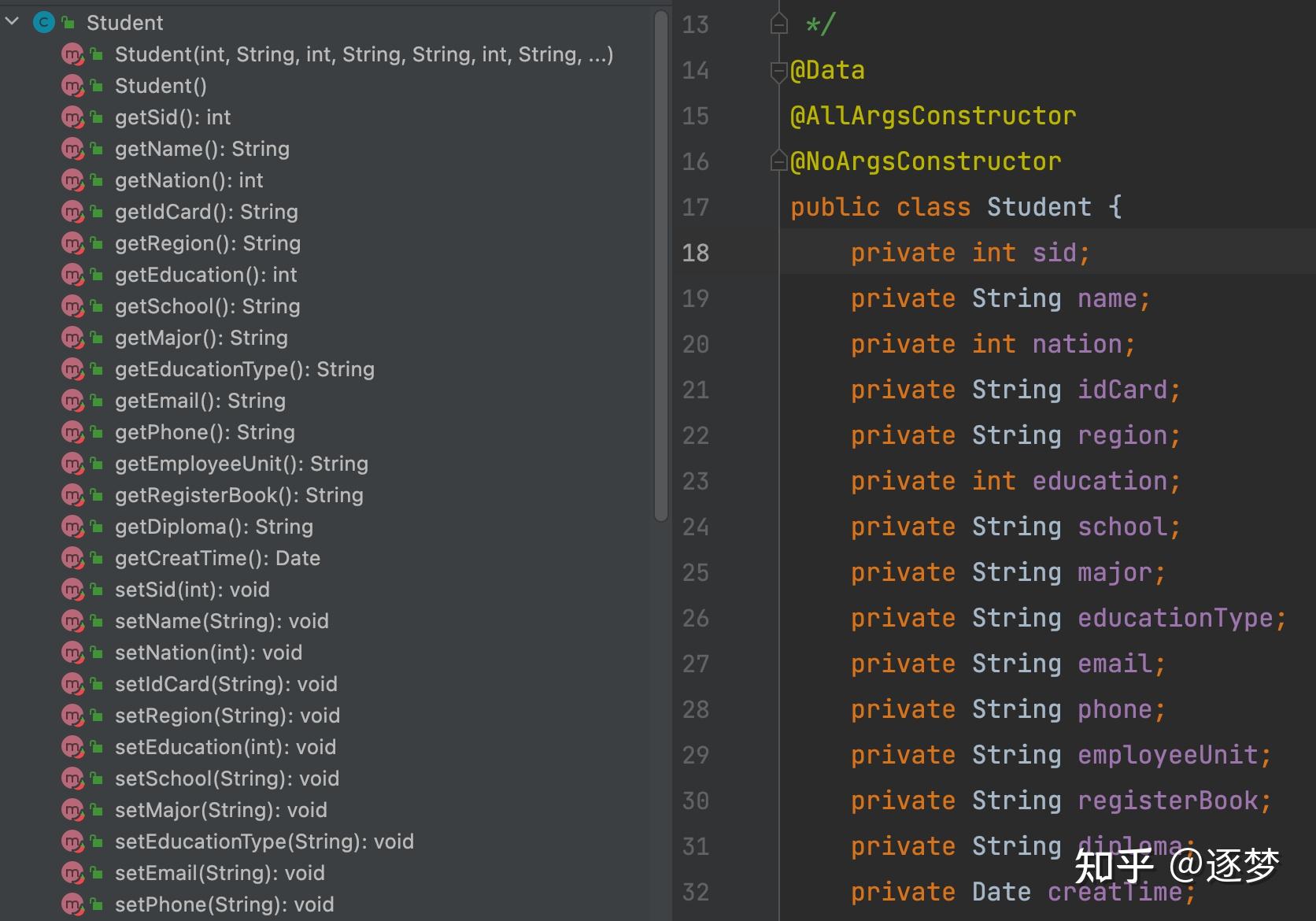Click line number 18 in the gutter
Viewport: 1316px width, 921px height.
pos(696,253)
